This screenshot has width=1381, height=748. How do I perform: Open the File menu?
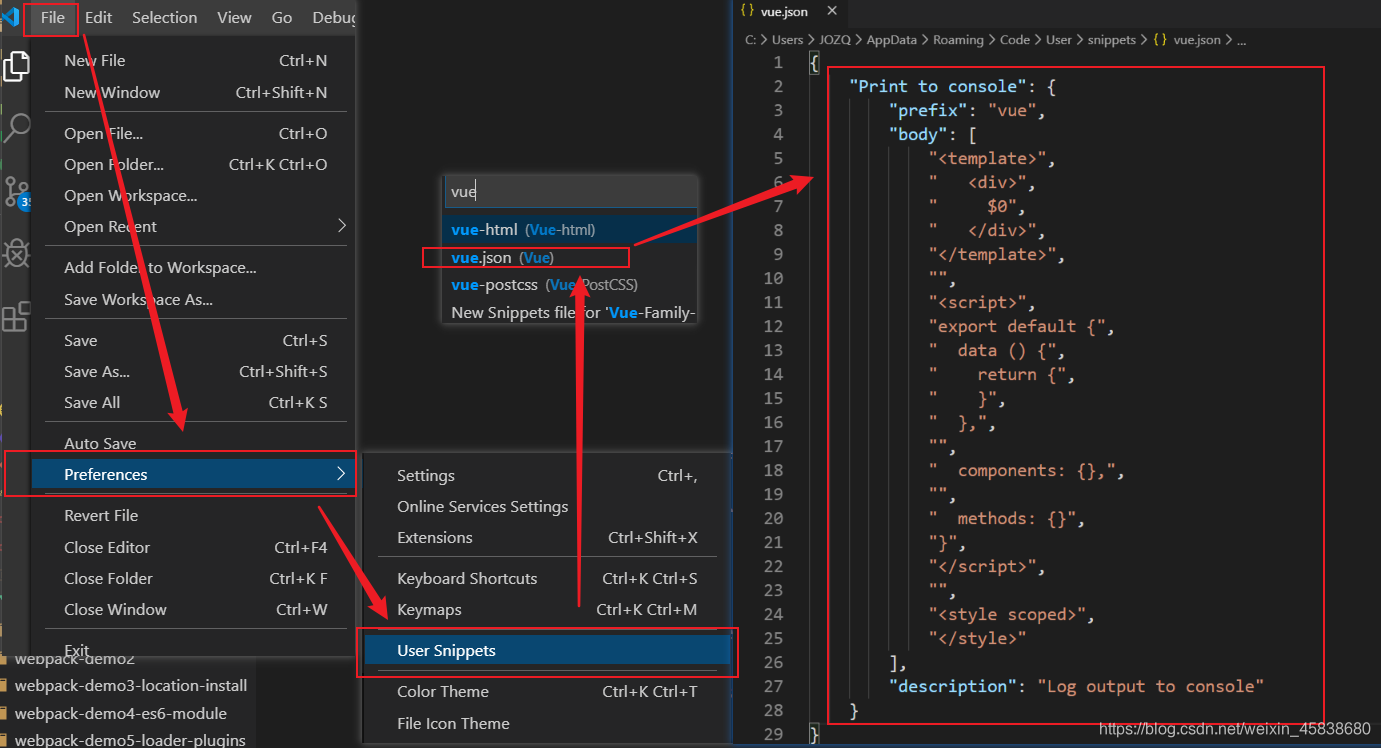pyautogui.click(x=52, y=17)
